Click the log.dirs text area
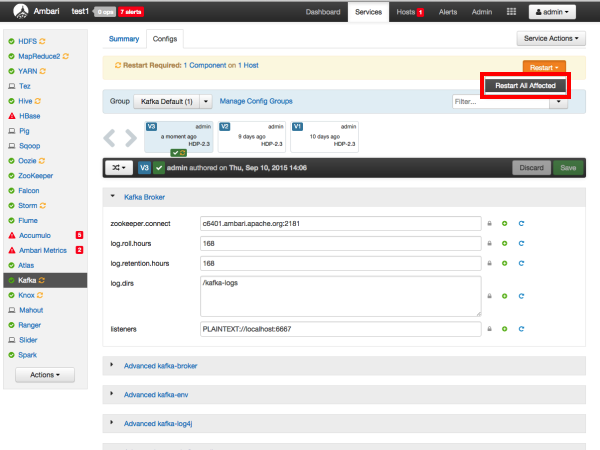600x450 pixels. (341, 296)
